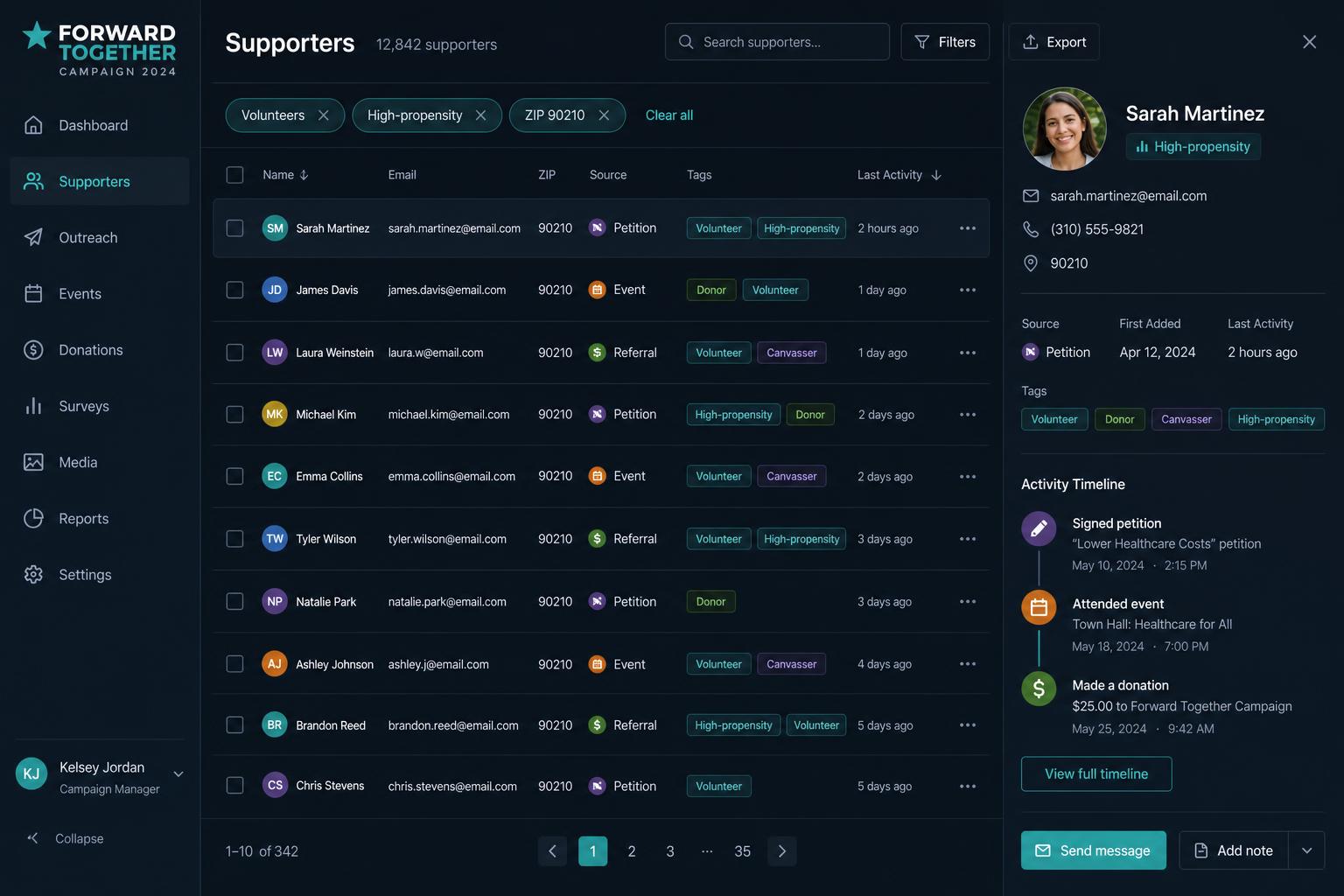Open the Filters button menu
Image resolution: width=1344 pixels, height=896 pixels.
click(x=945, y=42)
